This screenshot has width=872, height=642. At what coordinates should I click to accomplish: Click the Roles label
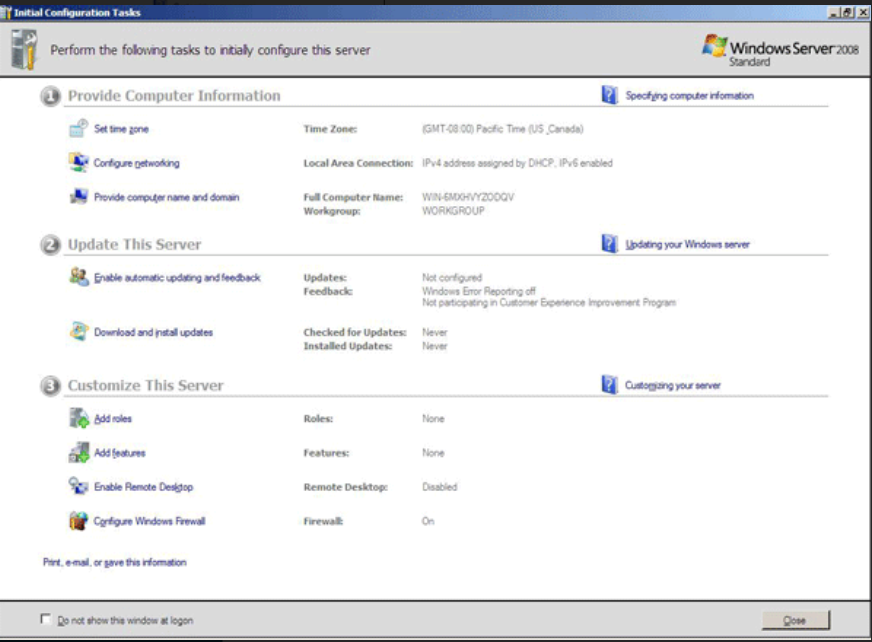click(318, 418)
